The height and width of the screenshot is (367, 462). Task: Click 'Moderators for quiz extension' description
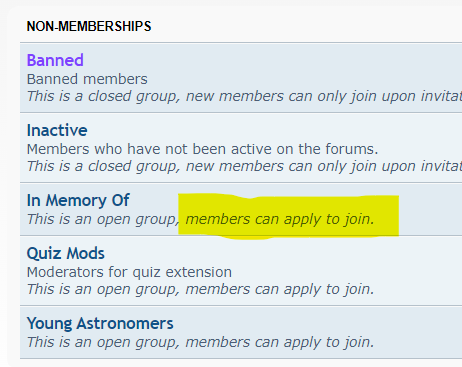[129, 272]
